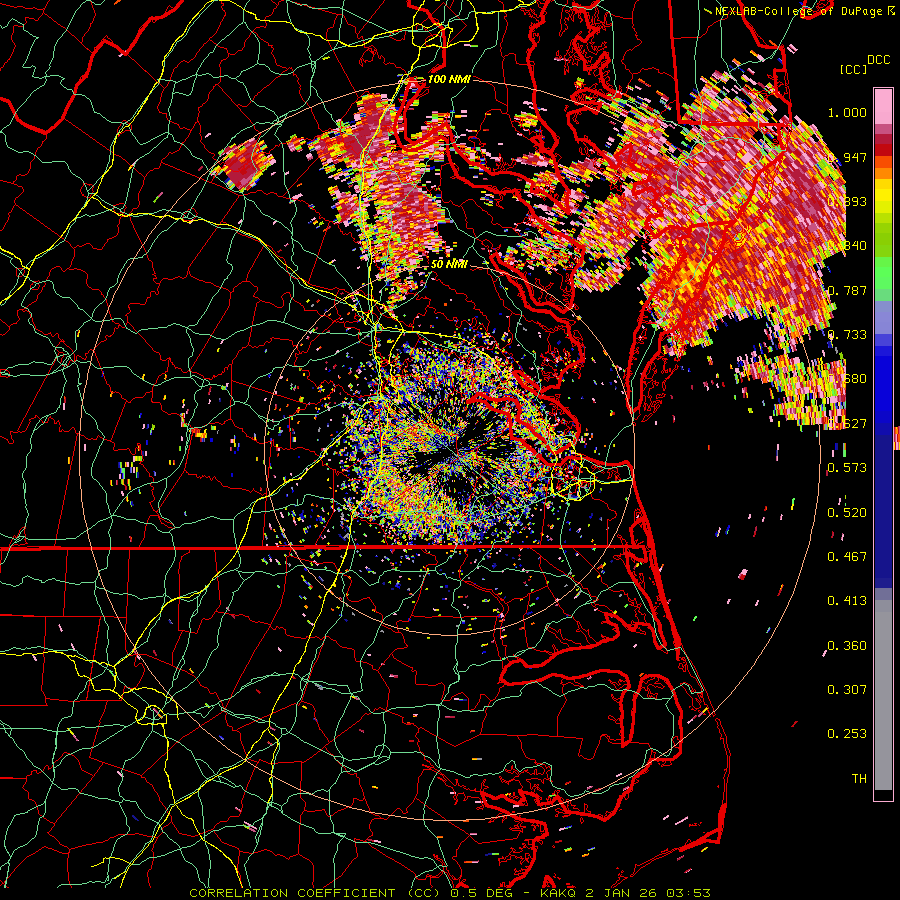Click the 0.360 legend value
Image resolution: width=900 pixels, height=900 pixels.
(847, 645)
